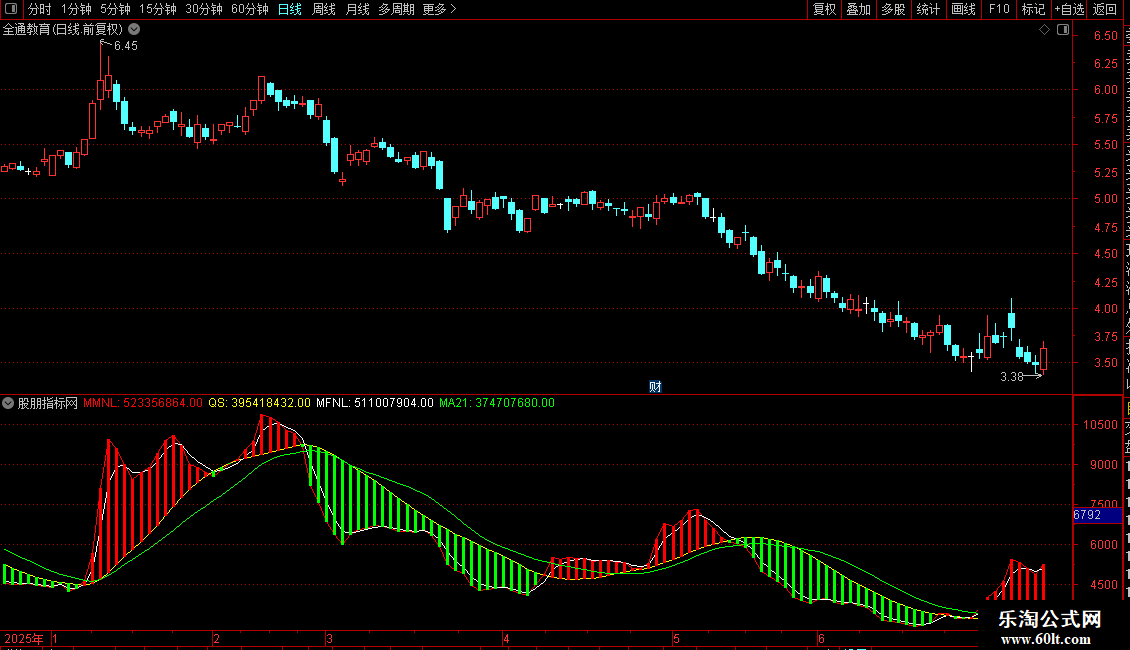1130x650 pixels.
Task: Click month 2 marker on time axis
Action: [x=216, y=639]
